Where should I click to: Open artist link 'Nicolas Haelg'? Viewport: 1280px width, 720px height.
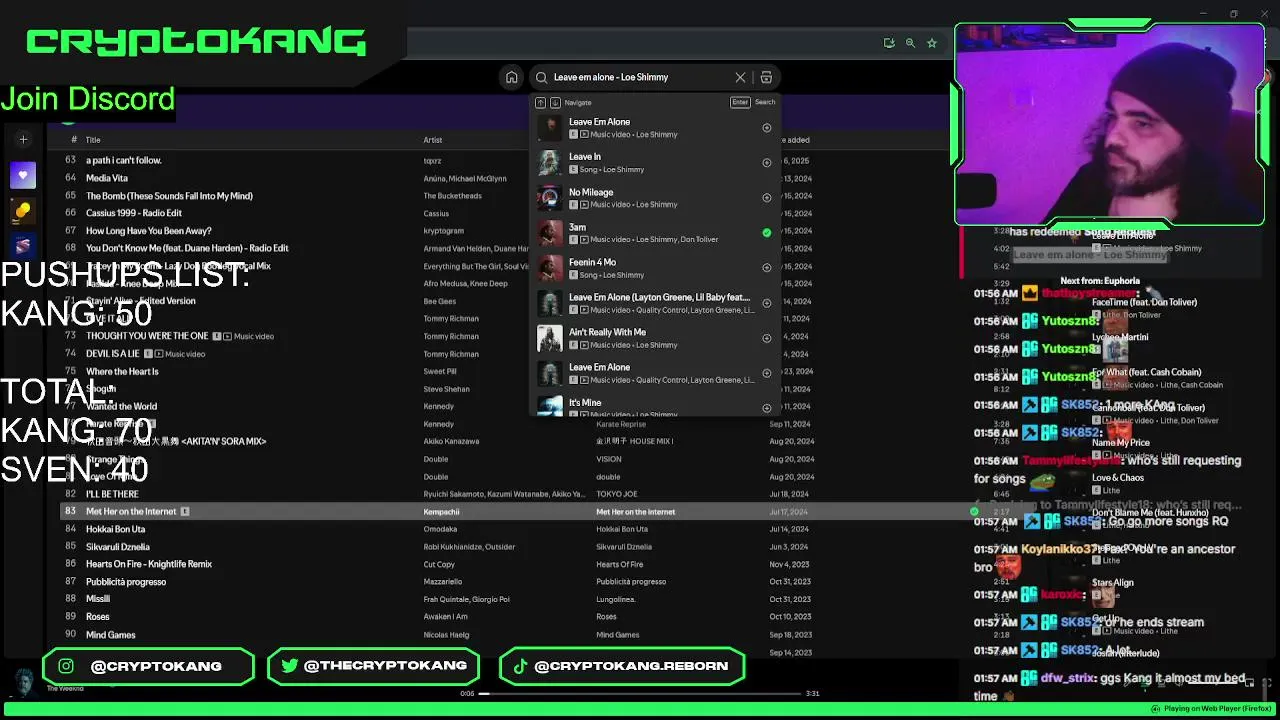(x=446, y=635)
